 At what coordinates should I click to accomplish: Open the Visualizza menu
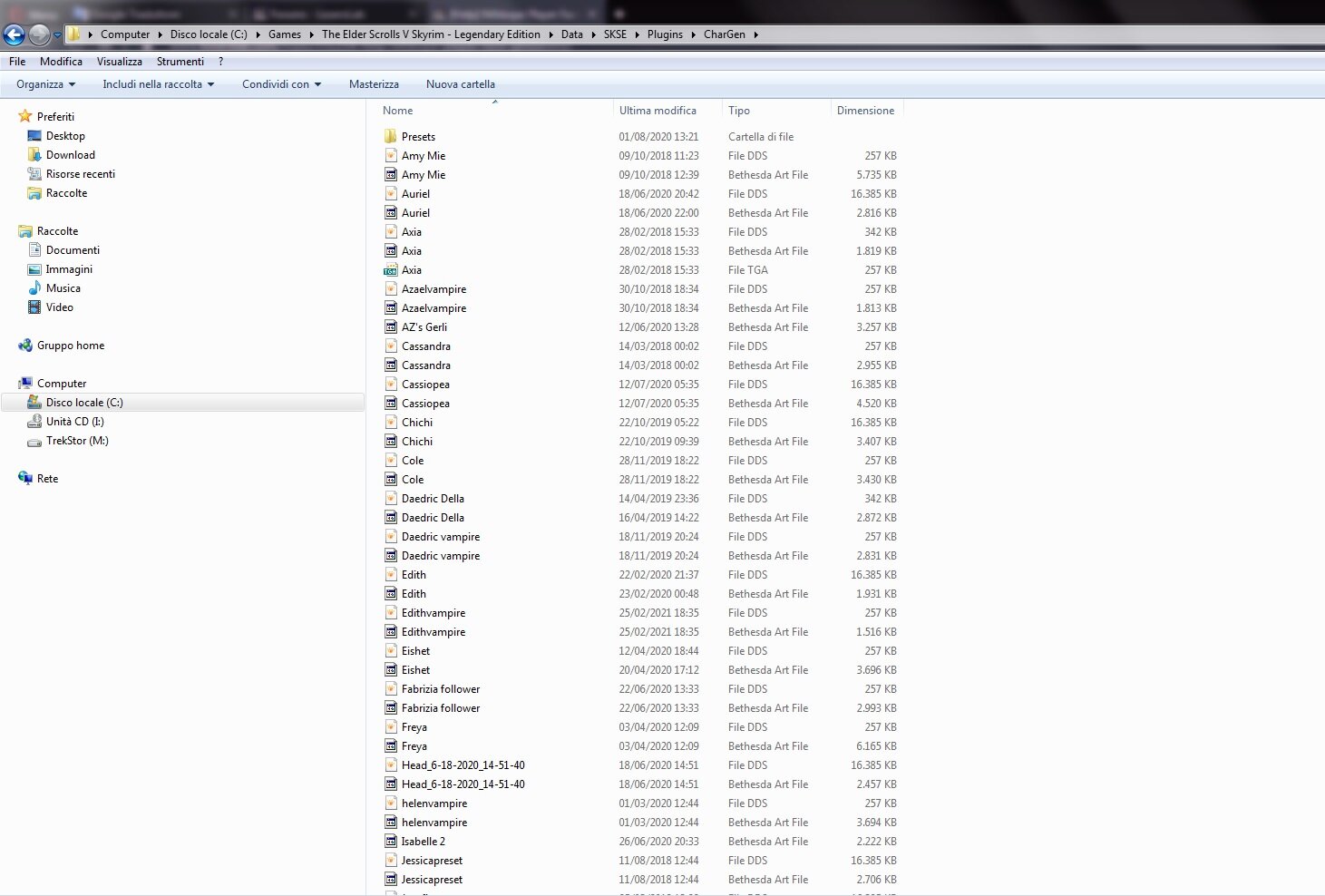point(119,62)
